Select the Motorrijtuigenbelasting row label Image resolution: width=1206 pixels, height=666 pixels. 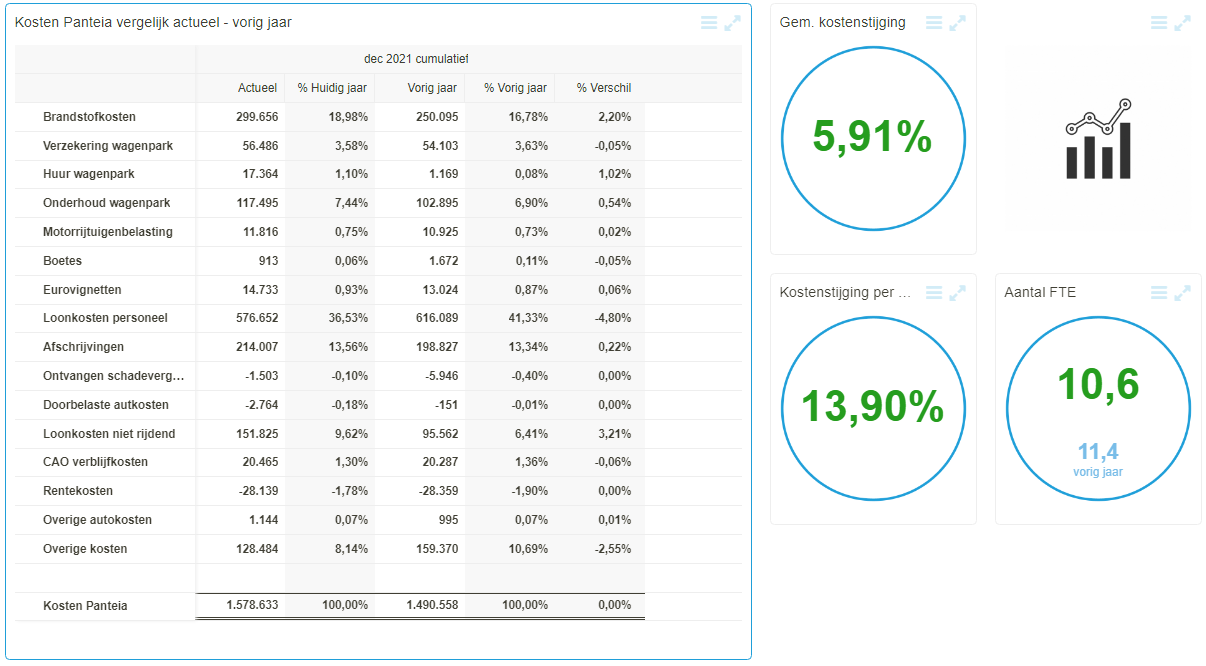(x=108, y=232)
